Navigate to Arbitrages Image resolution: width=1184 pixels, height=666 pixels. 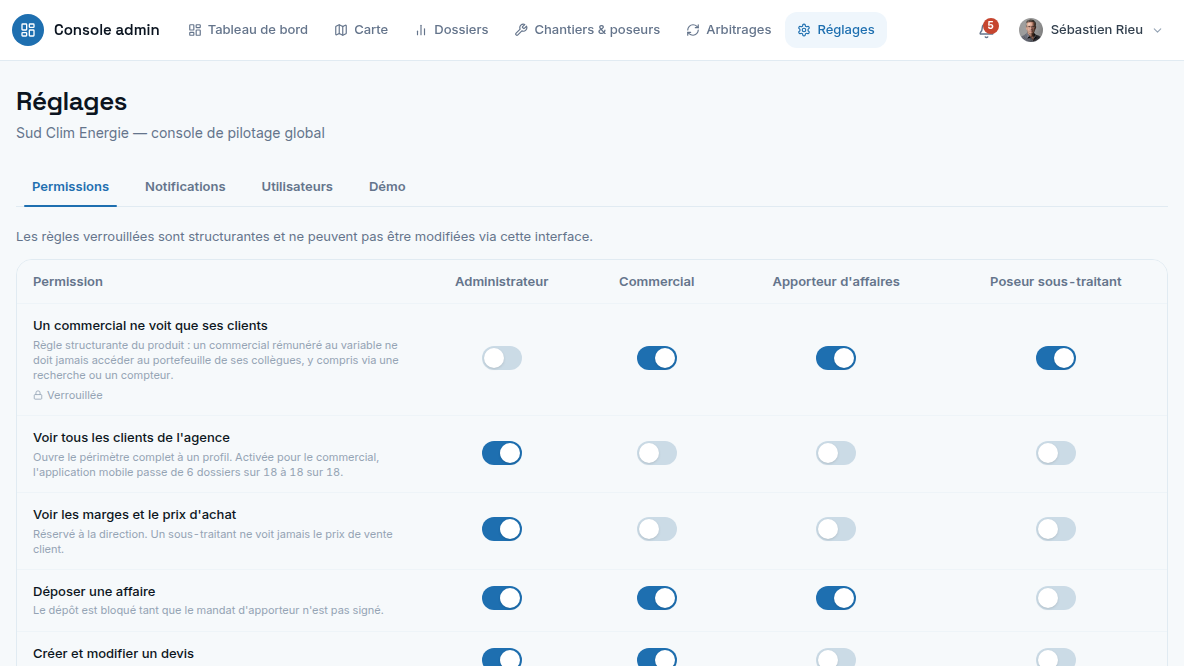[729, 30]
